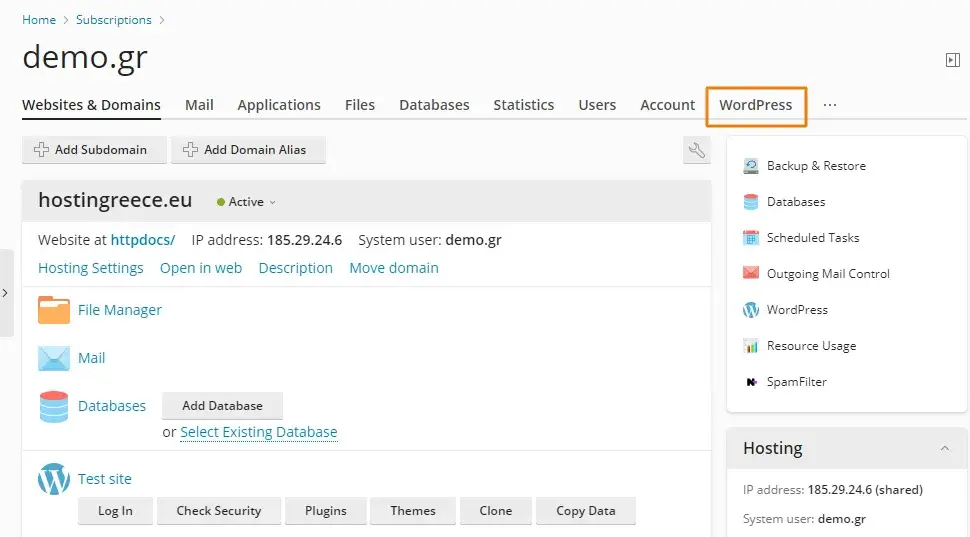This screenshot has width=970, height=537.
Task: Open Scheduled Tasks label in sidebar
Action: pos(813,238)
